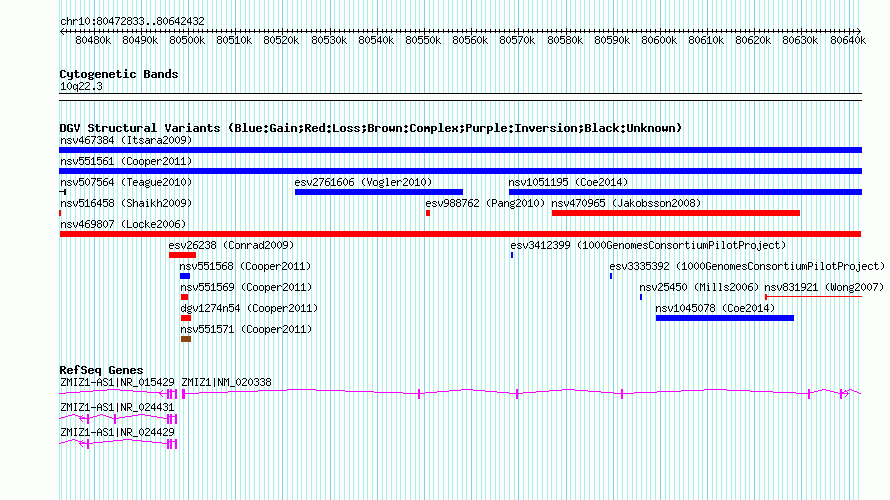890x500 pixels.
Task: Open the ZMIZ1-AS1|NR_024429 transcript label
Action: [117, 432]
